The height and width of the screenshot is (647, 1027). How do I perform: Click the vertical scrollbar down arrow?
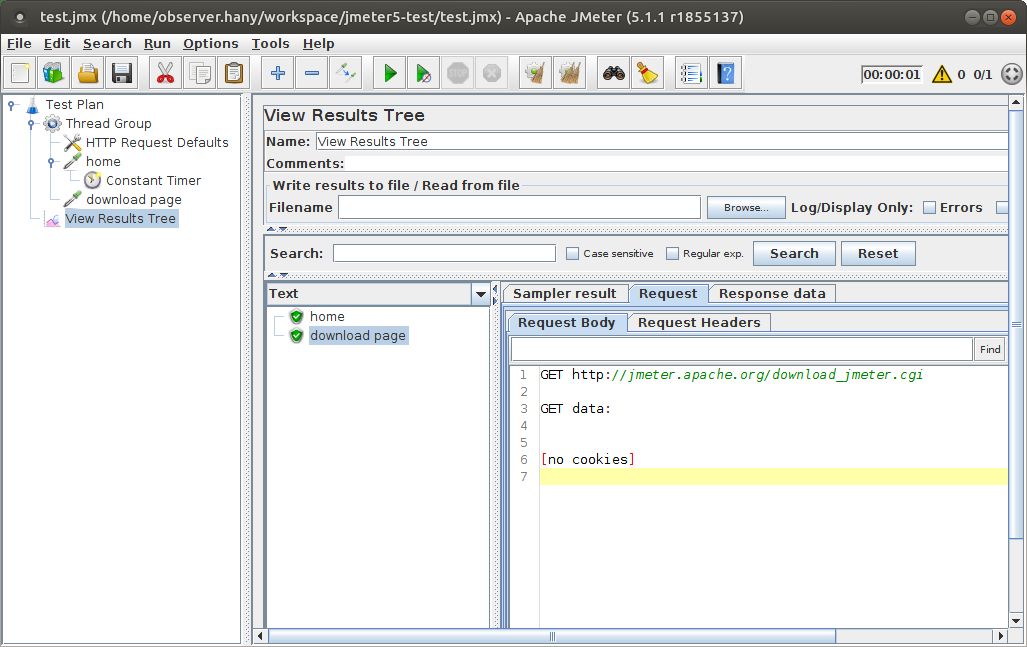click(1016, 621)
